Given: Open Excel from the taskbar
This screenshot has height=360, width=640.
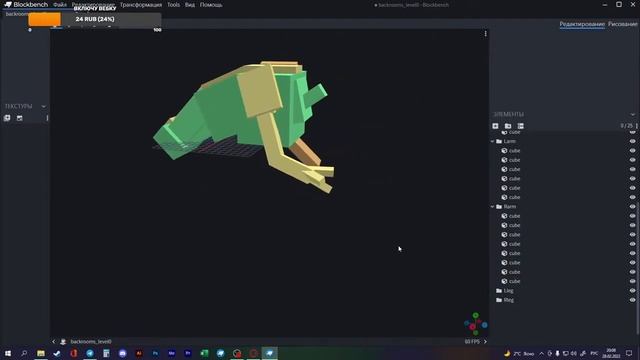Looking at the screenshot, I should 204,353.
